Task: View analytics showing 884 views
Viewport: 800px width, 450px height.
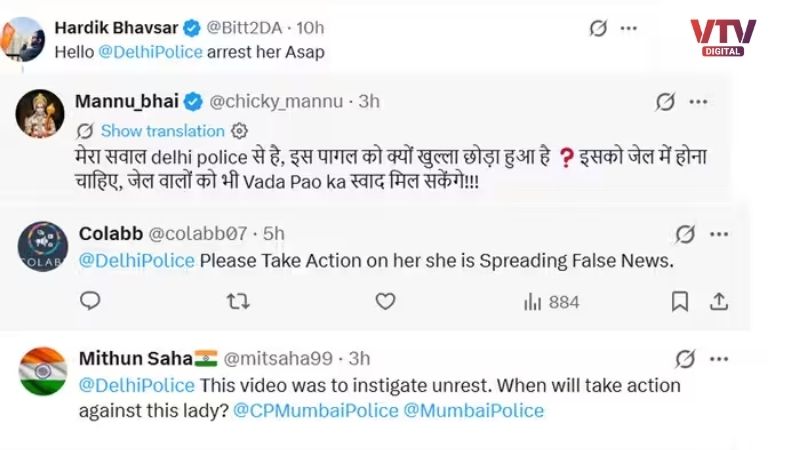Action: (x=552, y=303)
